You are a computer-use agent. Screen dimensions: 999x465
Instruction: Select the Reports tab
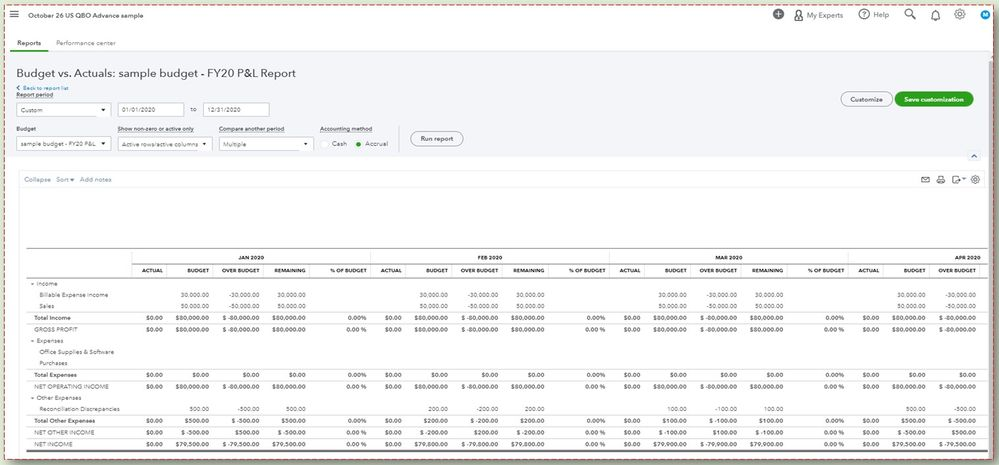tap(29, 43)
